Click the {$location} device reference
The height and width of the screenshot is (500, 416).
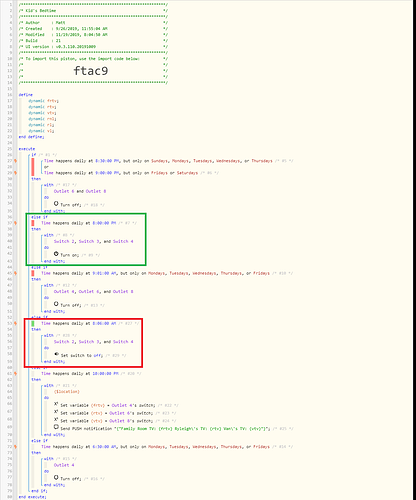point(67,392)
